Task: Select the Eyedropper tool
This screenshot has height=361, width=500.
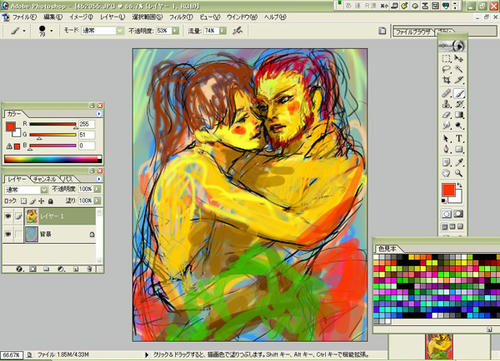Action: tap(459, 162)
